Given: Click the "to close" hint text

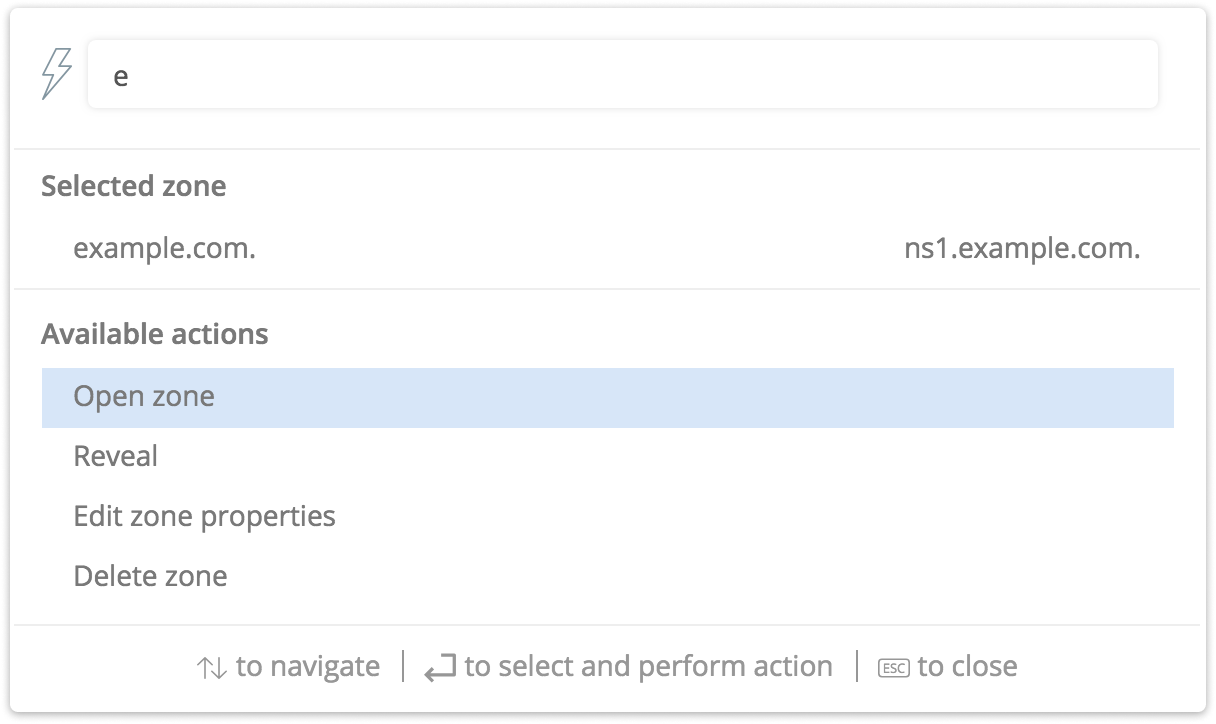Looking at the screenshot, I should [x=967, y=667].
